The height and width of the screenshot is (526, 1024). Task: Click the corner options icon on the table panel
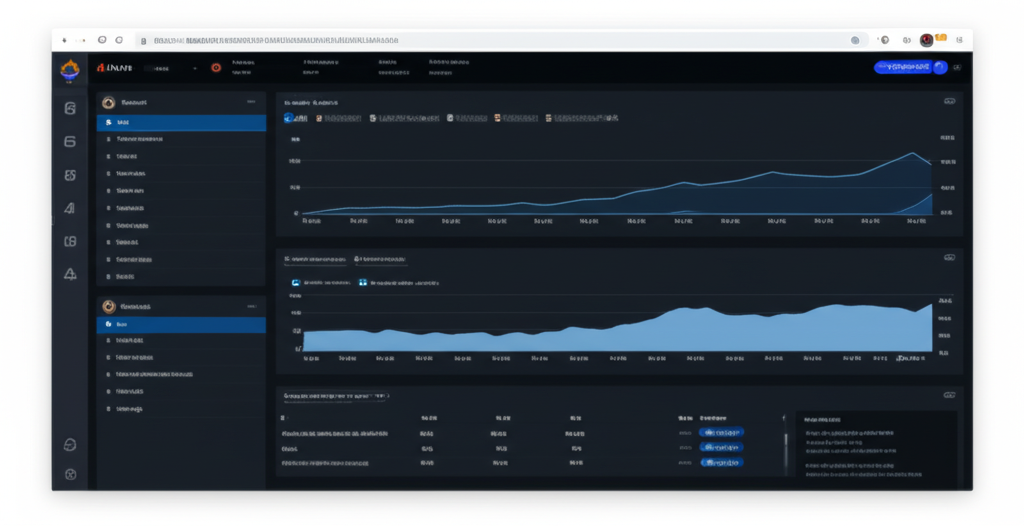coord(948,395)
